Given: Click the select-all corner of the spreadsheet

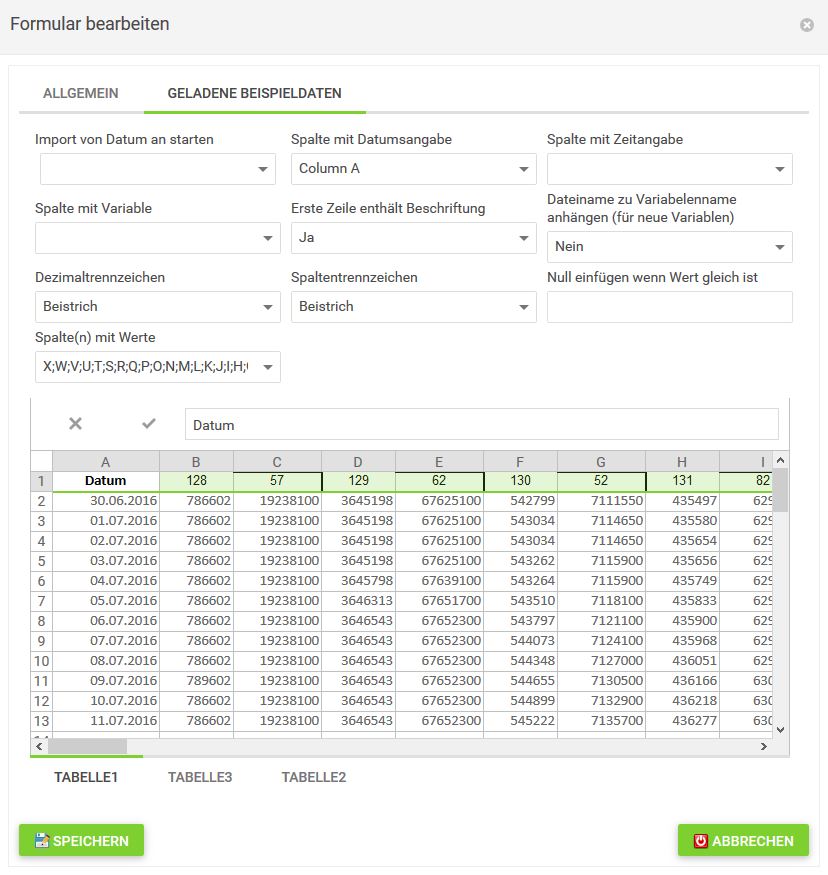Looking at the screenshot, I should [x=41, y=461].
